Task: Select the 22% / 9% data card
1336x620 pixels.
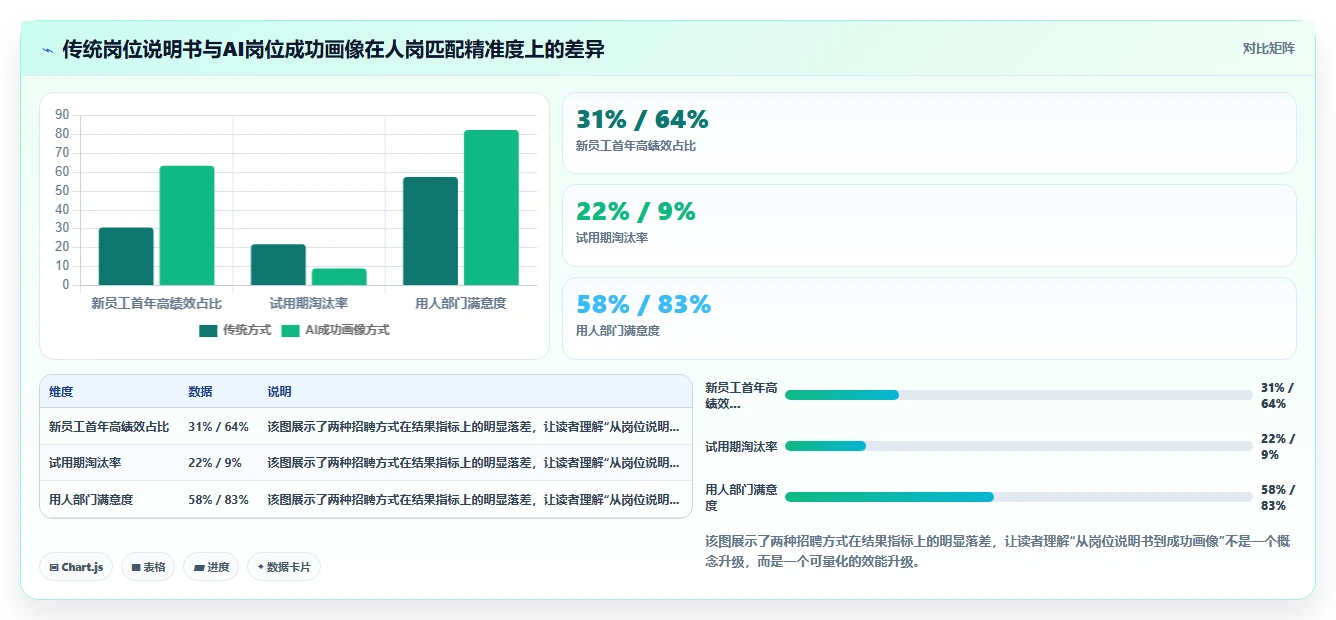Action: click(x=929, y=225)
